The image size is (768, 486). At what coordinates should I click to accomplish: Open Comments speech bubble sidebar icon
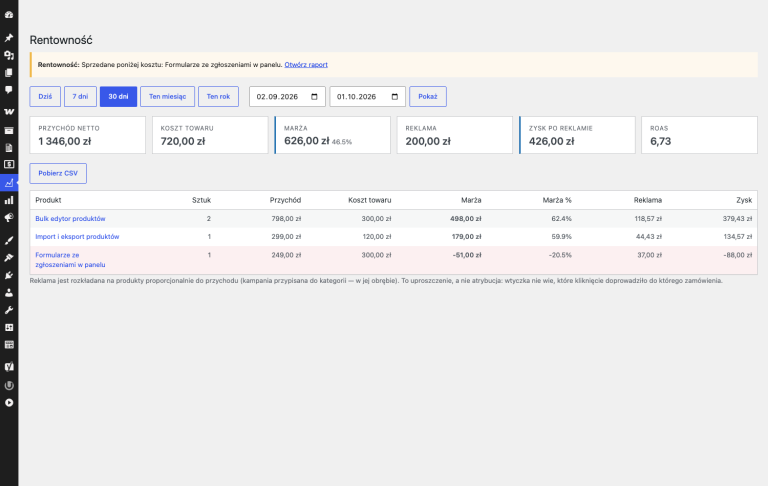click(x=9, y=90)
